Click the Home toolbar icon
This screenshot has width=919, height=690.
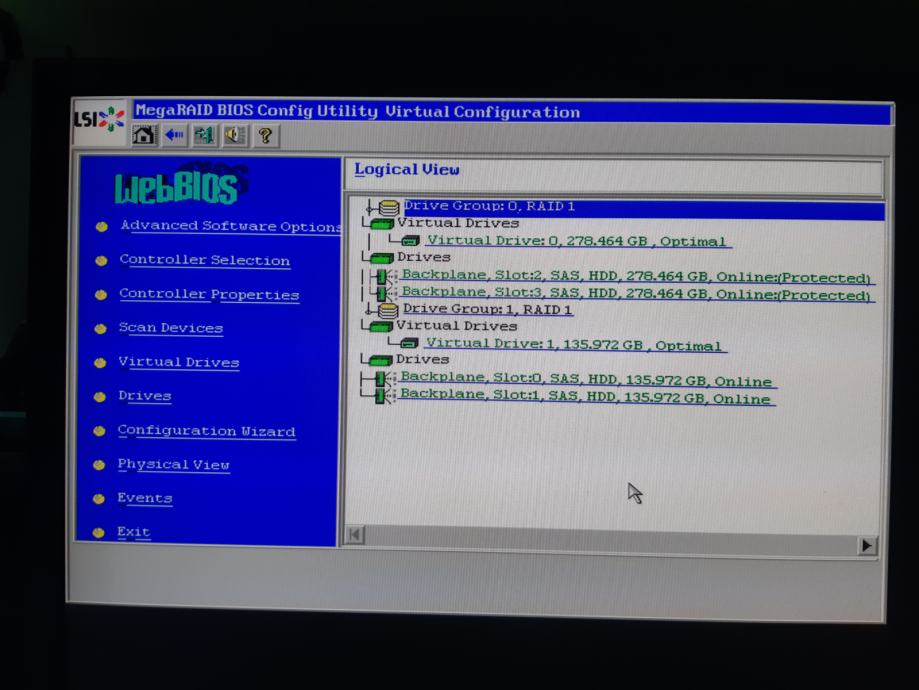[144, 136]
